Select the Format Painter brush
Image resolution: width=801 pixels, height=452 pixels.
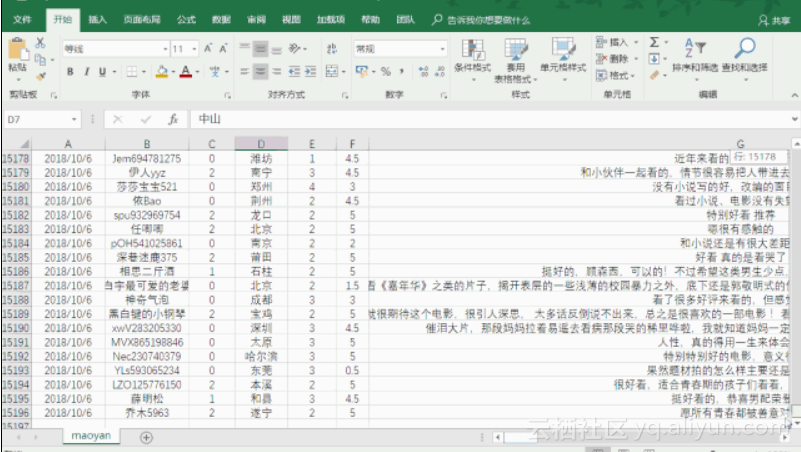tap(40, 76)
